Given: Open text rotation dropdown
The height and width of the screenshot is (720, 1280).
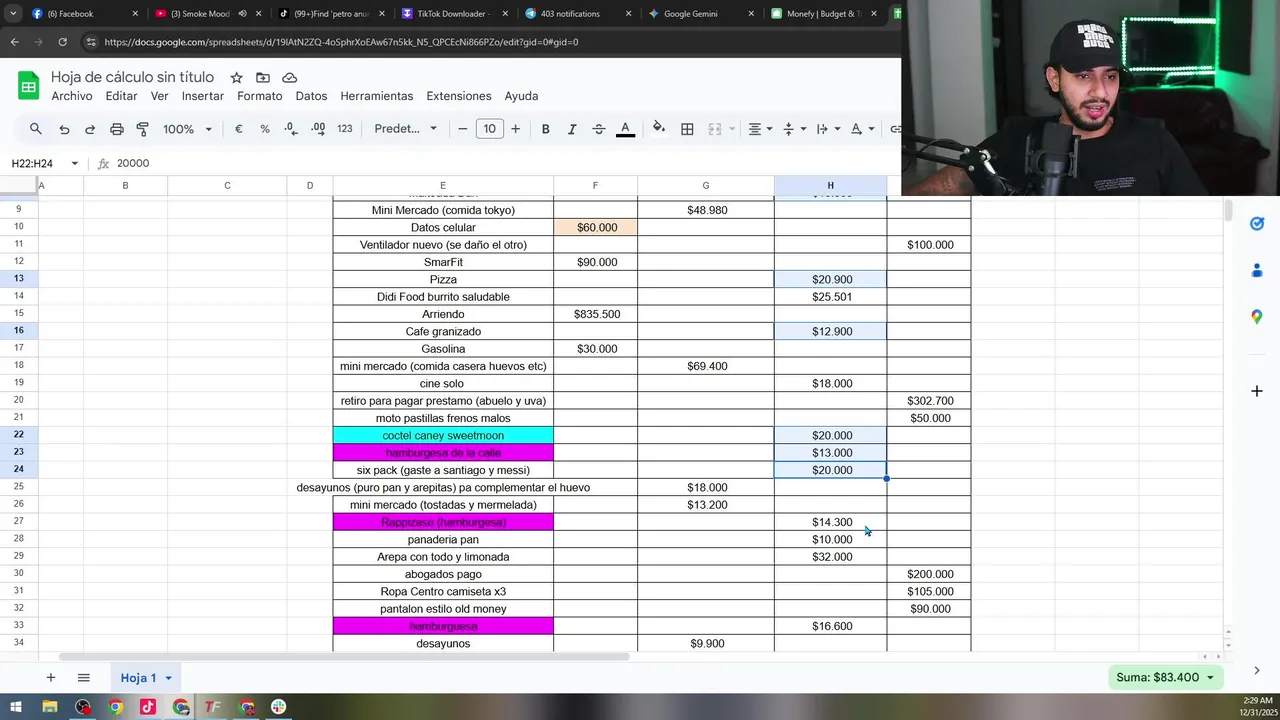Looking at the screenshot, I should [862, 129].
